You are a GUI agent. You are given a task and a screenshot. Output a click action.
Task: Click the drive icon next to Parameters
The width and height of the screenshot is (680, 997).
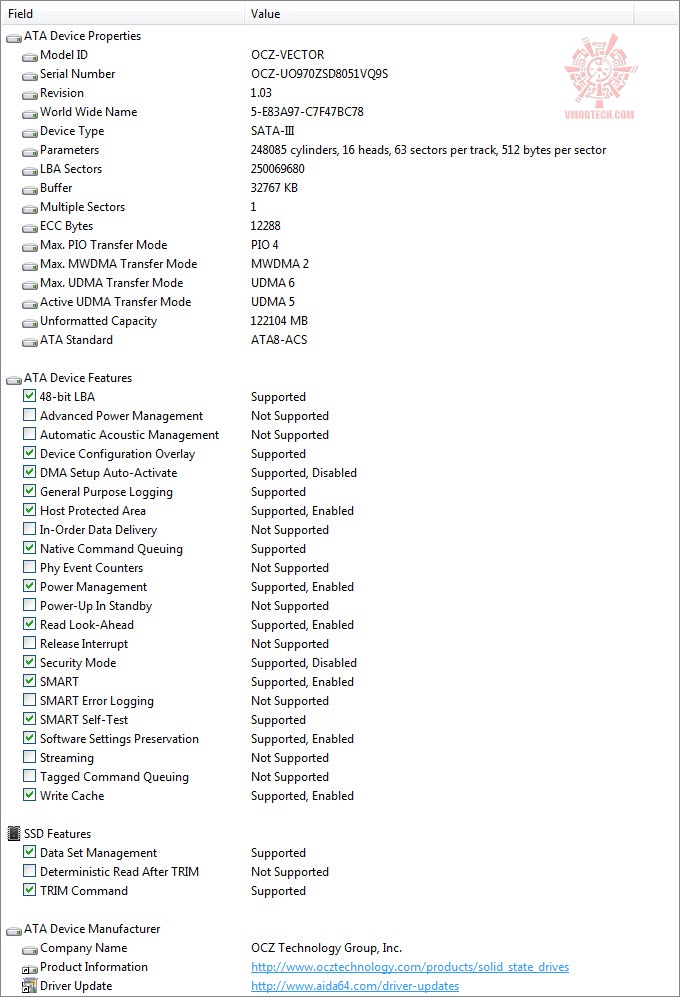tap(30, 153)
